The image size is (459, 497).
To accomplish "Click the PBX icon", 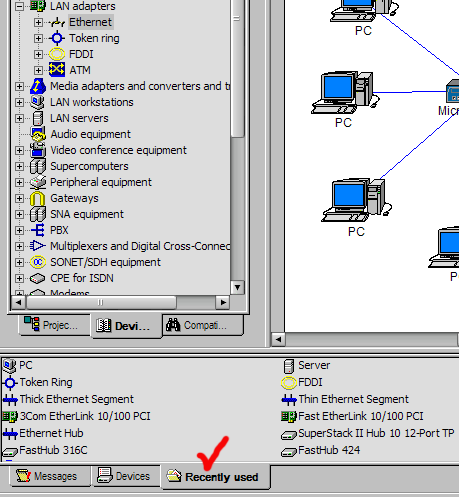I will [x=38, y=230].
